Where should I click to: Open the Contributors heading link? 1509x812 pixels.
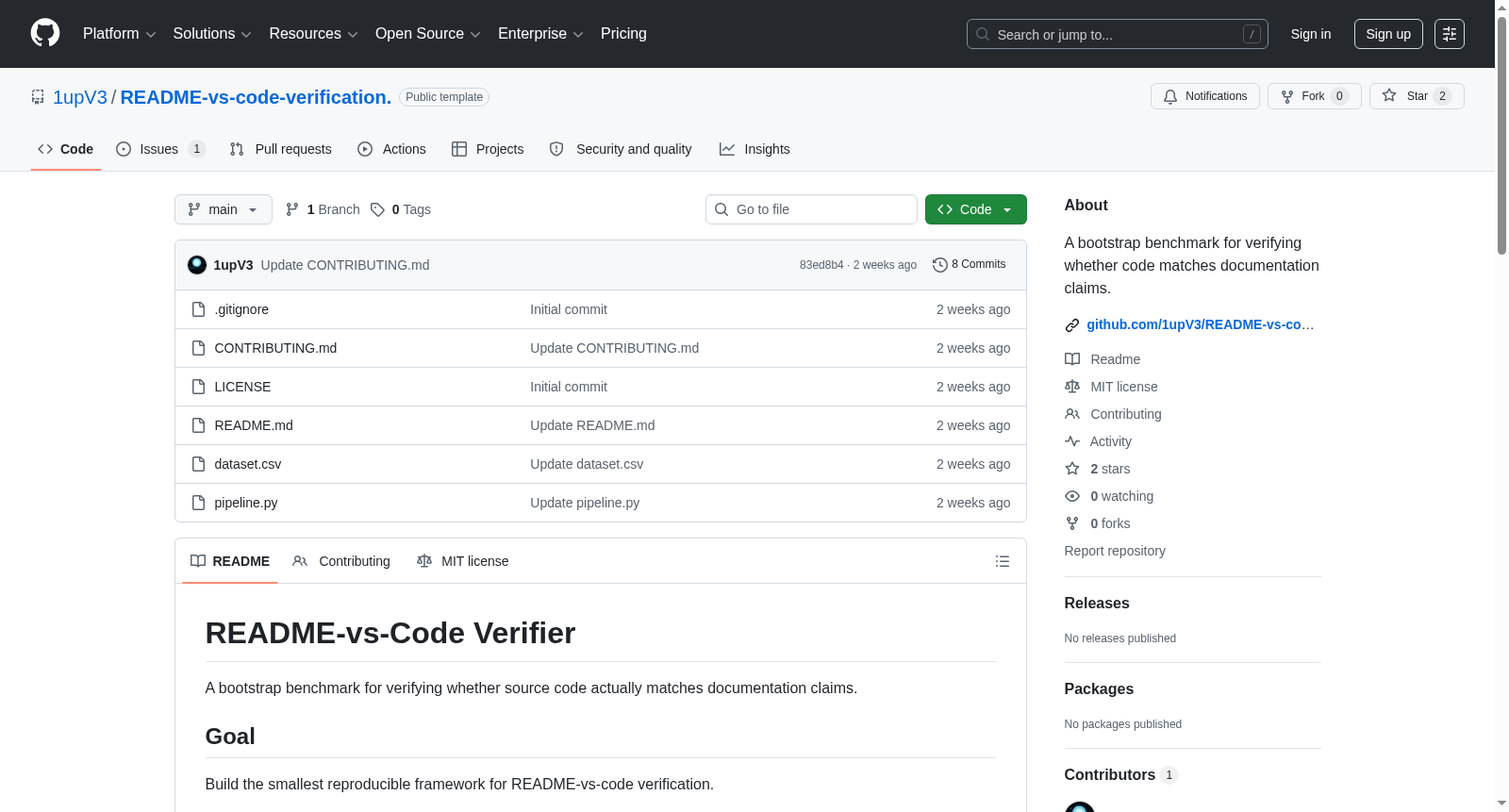pyautogui.click(x=1121, y=774)
